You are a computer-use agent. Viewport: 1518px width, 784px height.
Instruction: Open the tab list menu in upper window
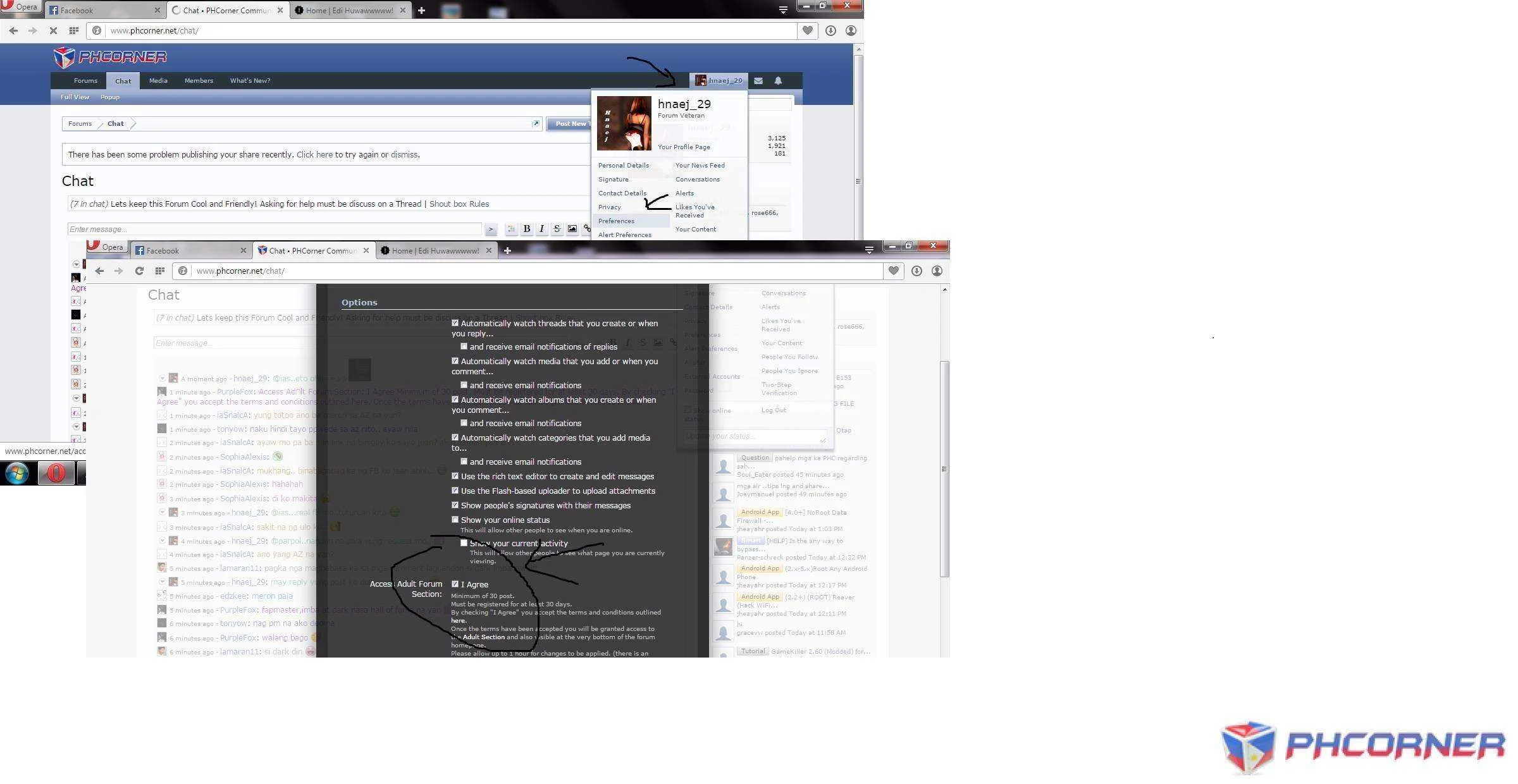783,10
